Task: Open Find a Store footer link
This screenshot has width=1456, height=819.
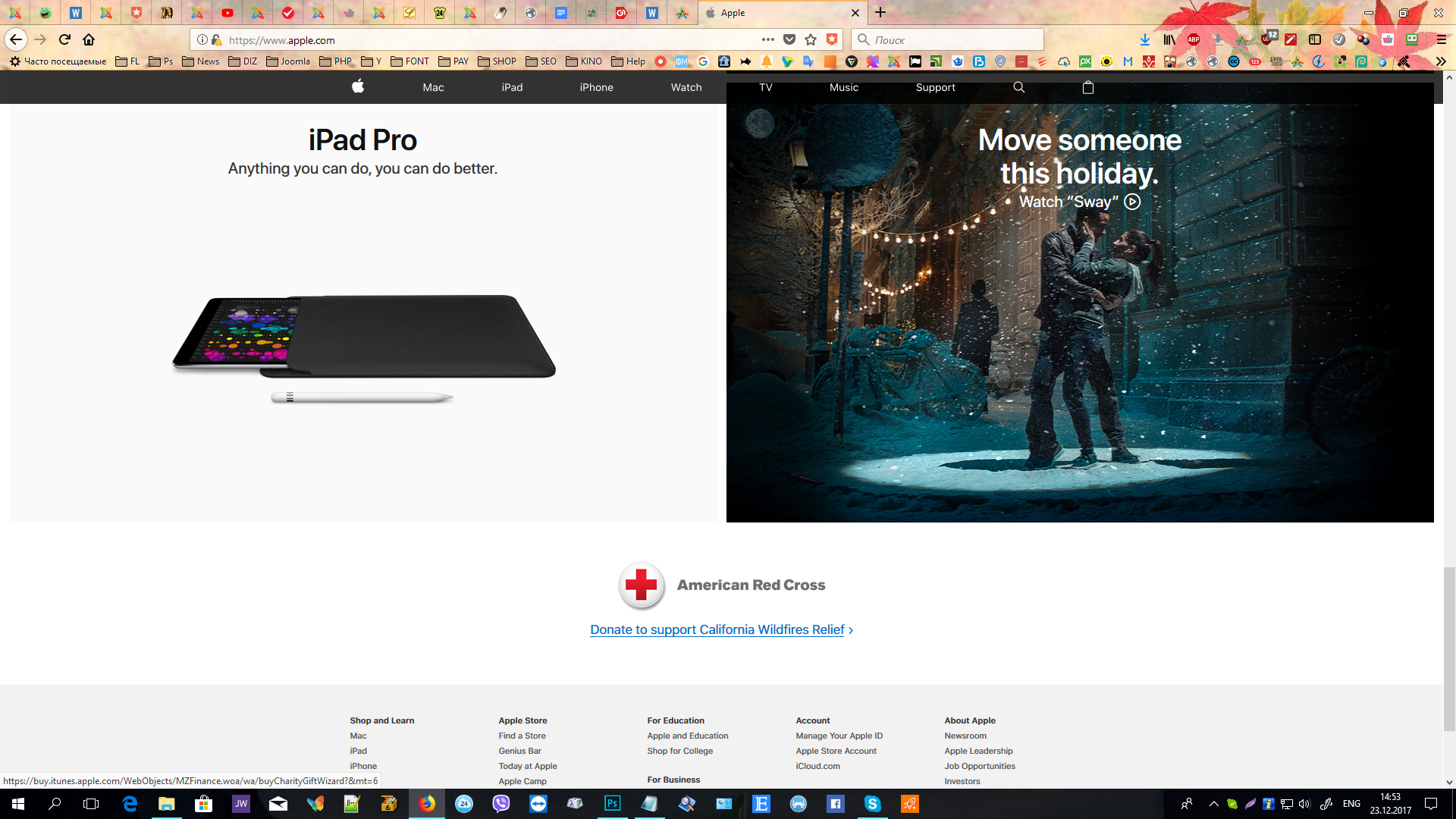Action: tap(522, 736)
